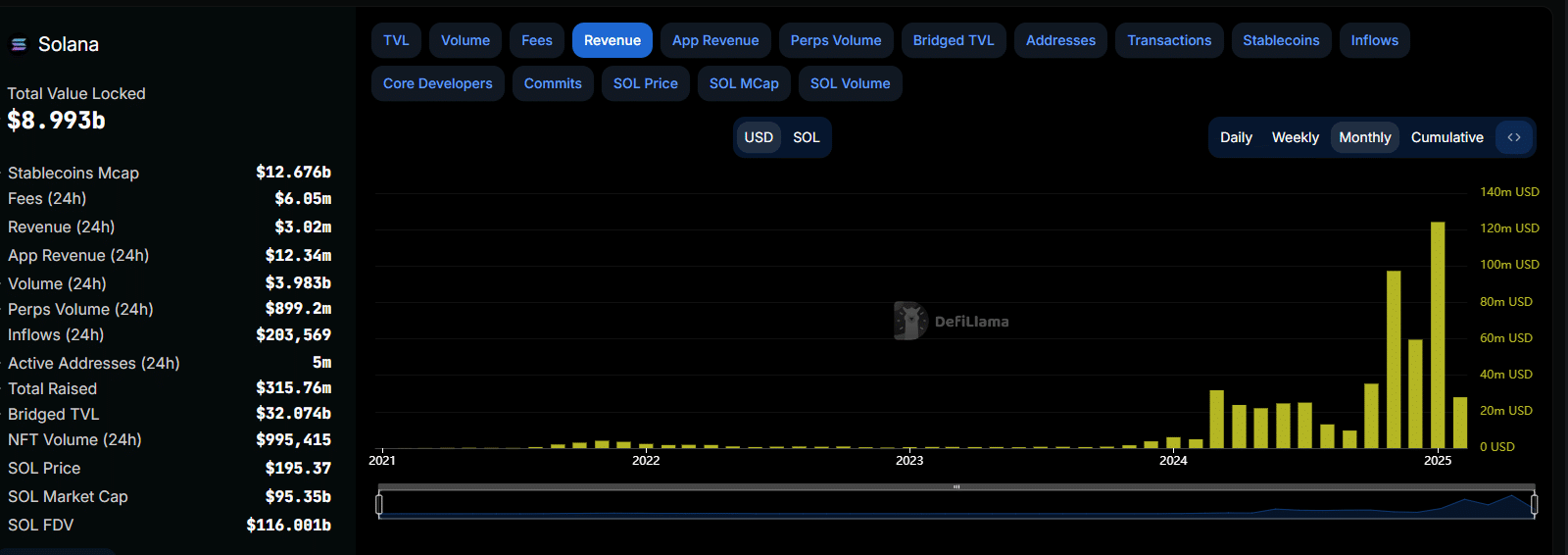Switch to the Daily interval tab
The image size is (1568, 555).
(1236, 137)
